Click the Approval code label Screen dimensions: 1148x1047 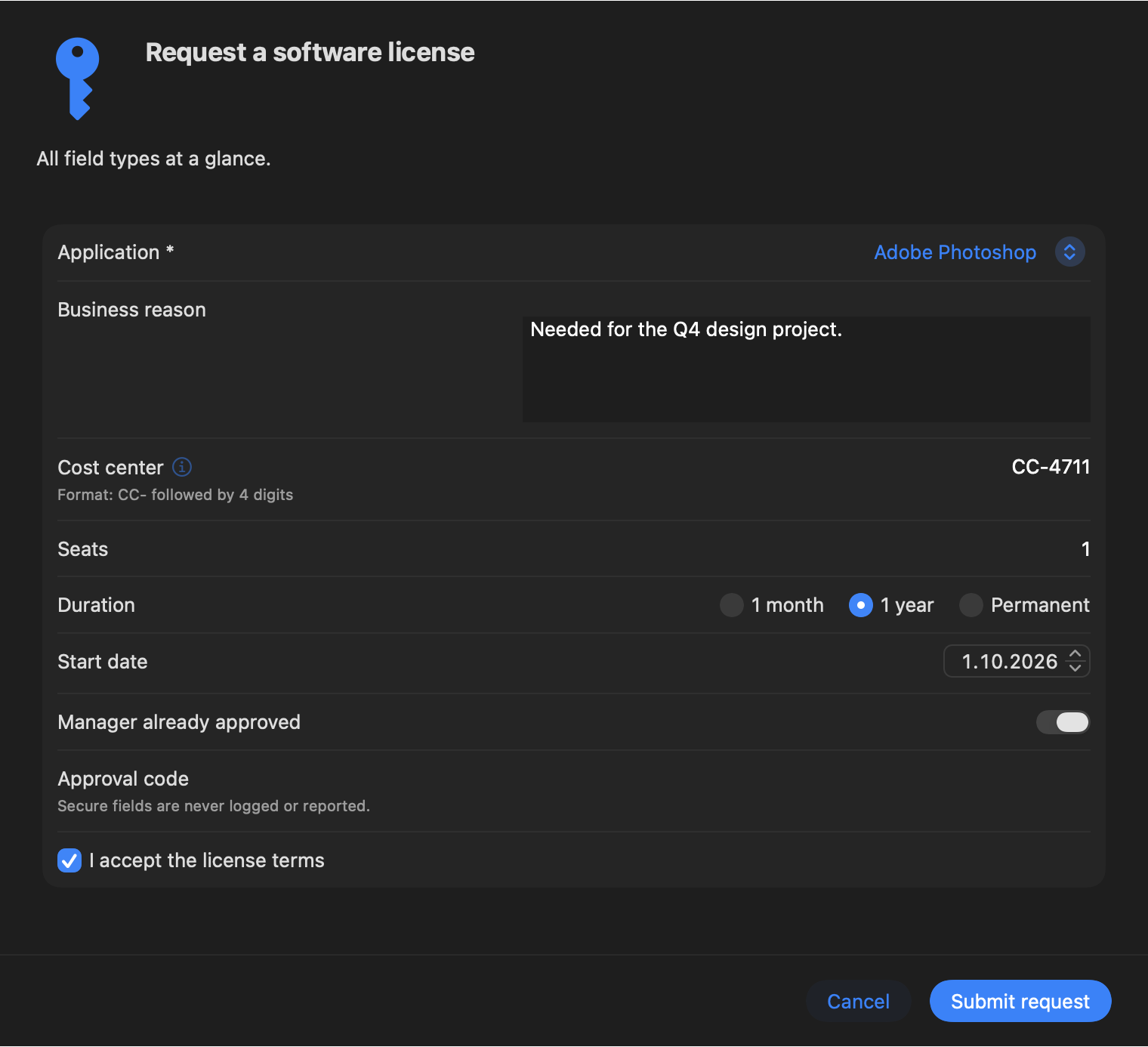point(123,779)
